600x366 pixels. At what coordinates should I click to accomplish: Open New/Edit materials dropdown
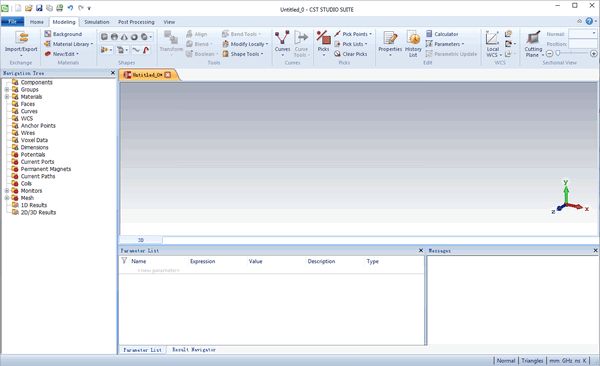(x=62, y=54)
